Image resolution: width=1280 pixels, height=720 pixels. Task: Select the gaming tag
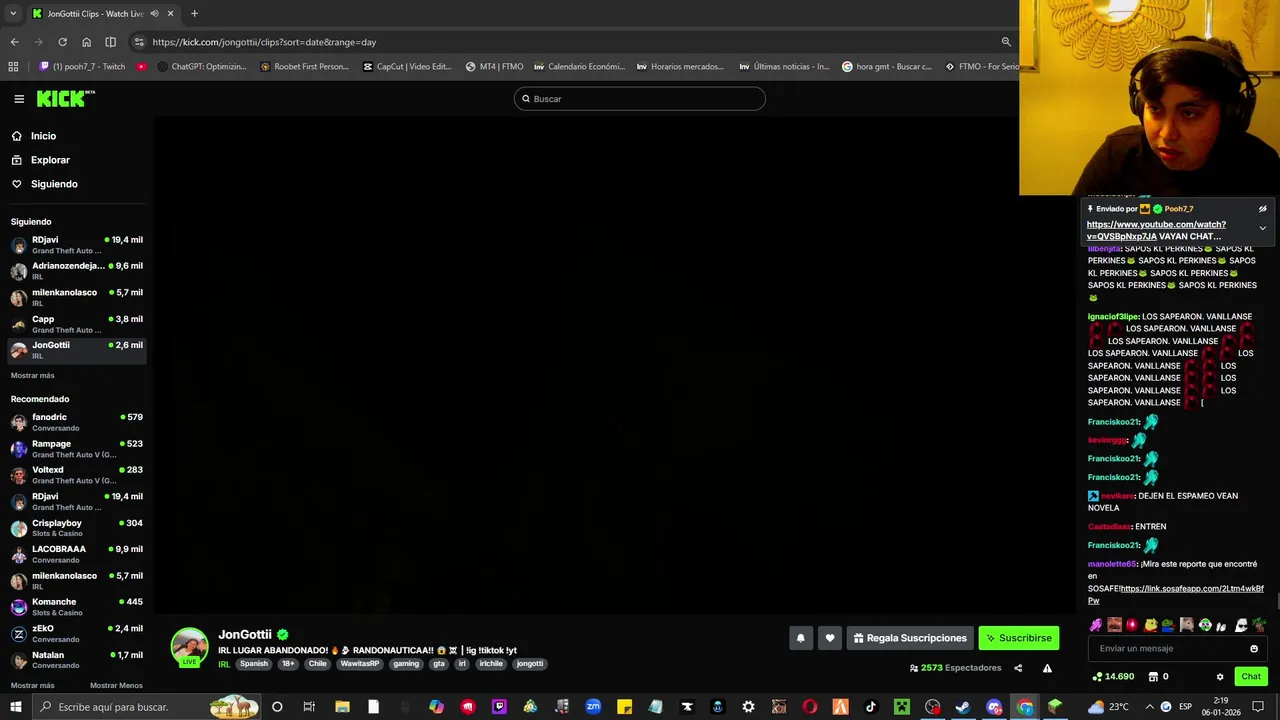tap(406, 664)
